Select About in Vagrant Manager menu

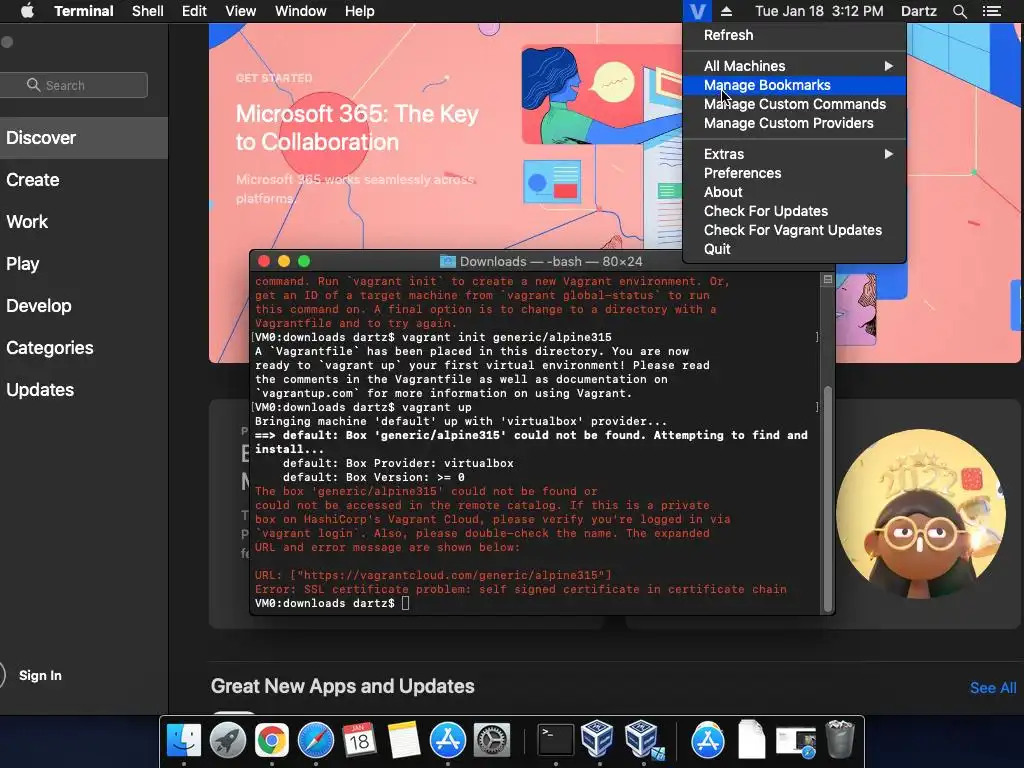794,192
